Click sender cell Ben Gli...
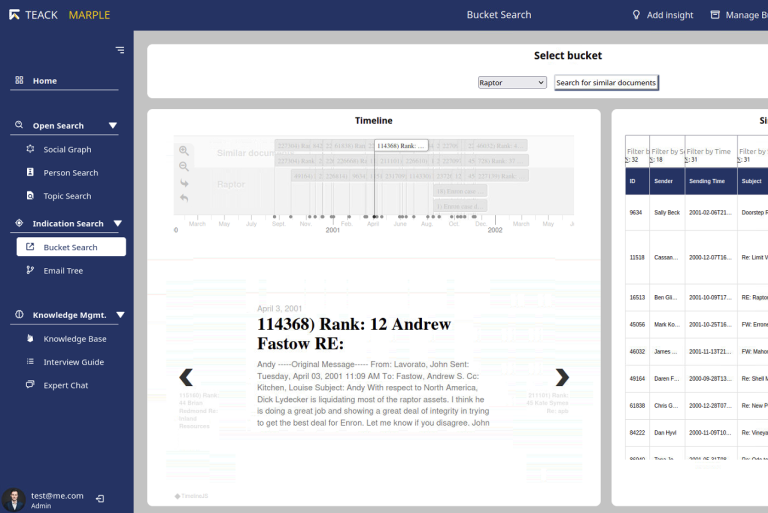Screen dimensions: 768x513 667,297
